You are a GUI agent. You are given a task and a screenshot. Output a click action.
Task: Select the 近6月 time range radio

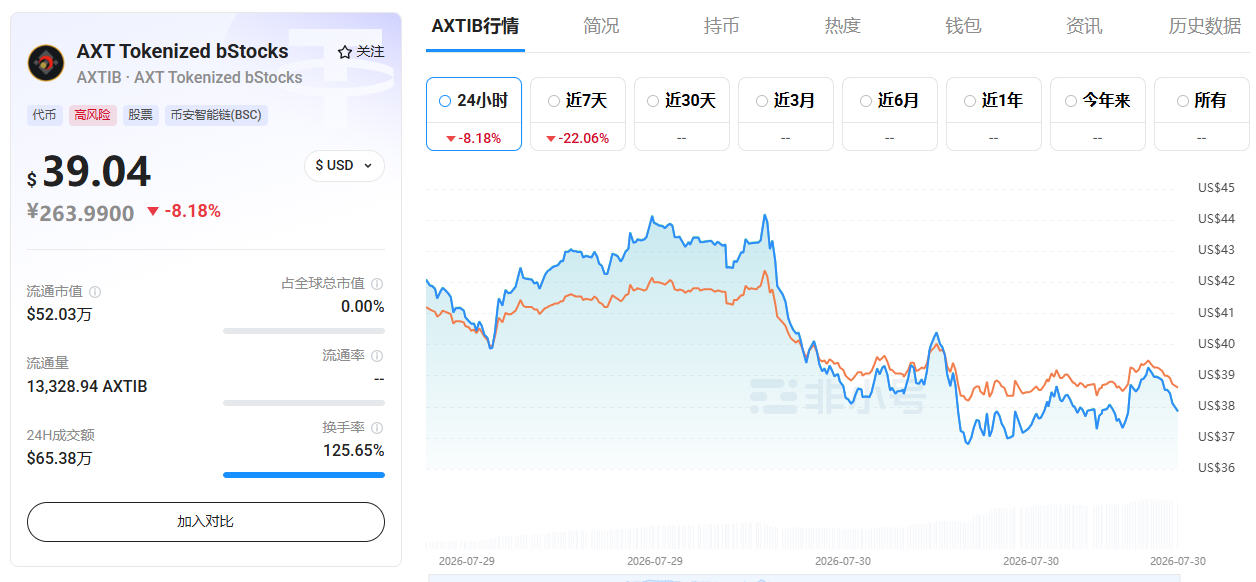pos(866,101)
